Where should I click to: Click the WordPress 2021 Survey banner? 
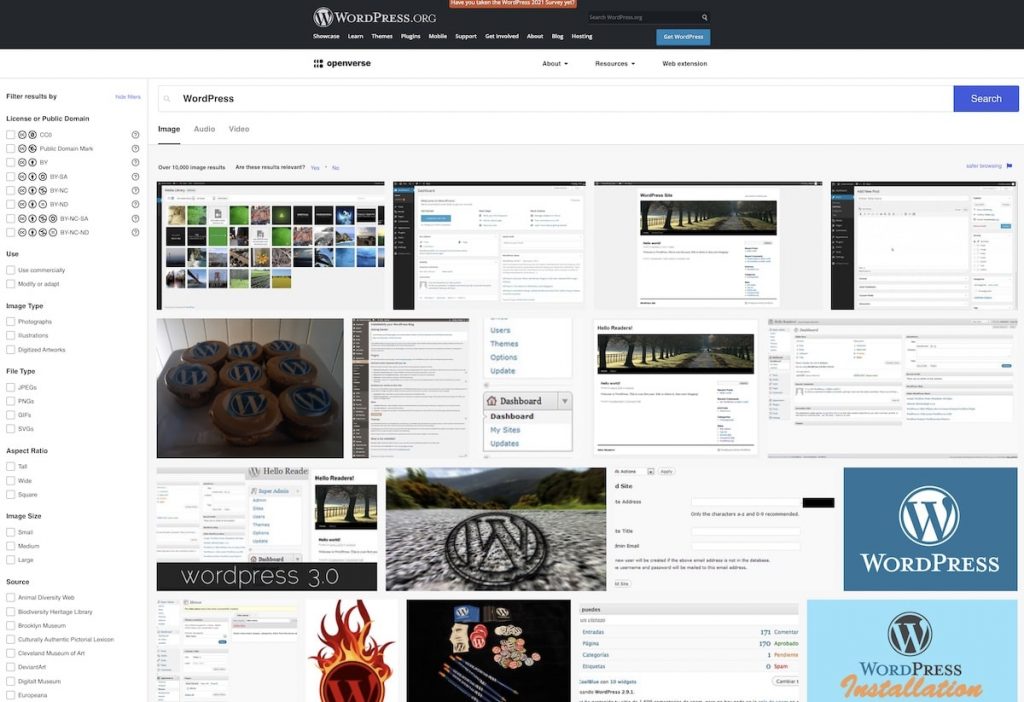(x=513, y=3)
